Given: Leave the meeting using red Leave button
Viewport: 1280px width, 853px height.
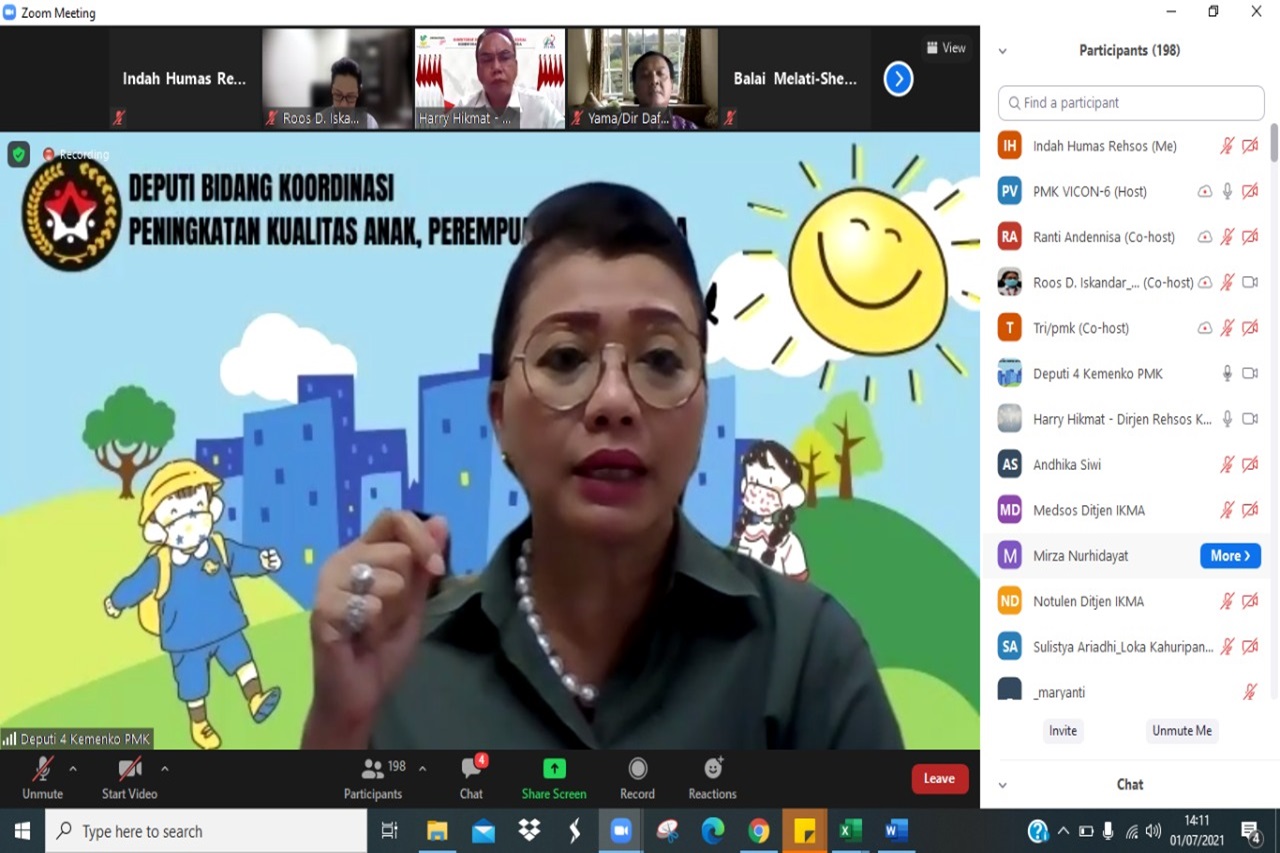Looking at the screenshot, I should click(x=939, y=779).
